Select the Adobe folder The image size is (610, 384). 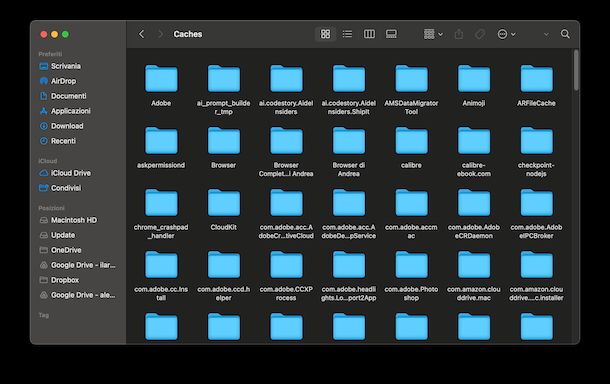coord(161,79)
